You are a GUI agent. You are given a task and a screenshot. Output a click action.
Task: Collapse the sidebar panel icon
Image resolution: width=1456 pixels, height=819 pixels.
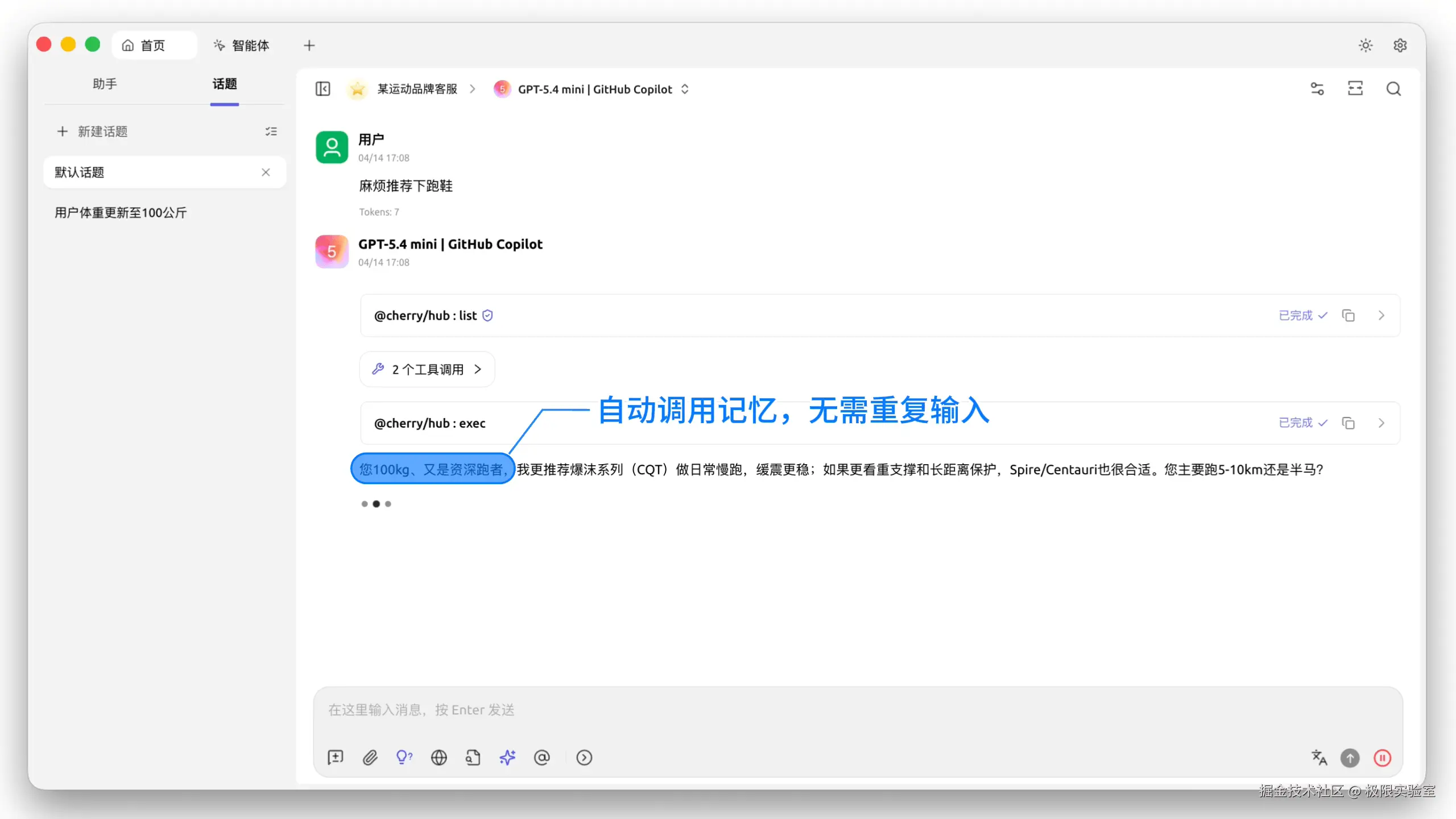pos(322,89)
